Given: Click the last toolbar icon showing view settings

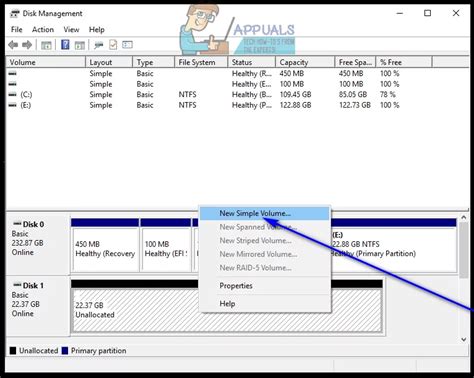Looking at the screenshot, I should point(127,45).
